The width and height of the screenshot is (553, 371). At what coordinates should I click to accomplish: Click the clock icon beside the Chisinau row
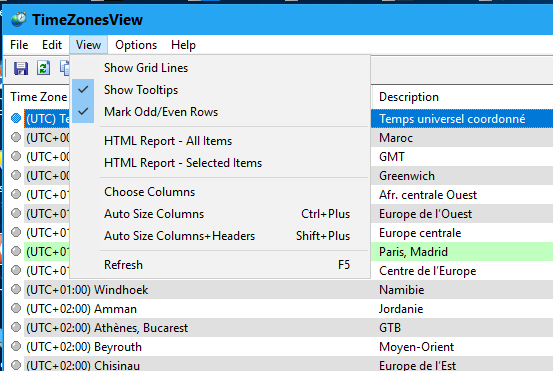tap(16, 365)
